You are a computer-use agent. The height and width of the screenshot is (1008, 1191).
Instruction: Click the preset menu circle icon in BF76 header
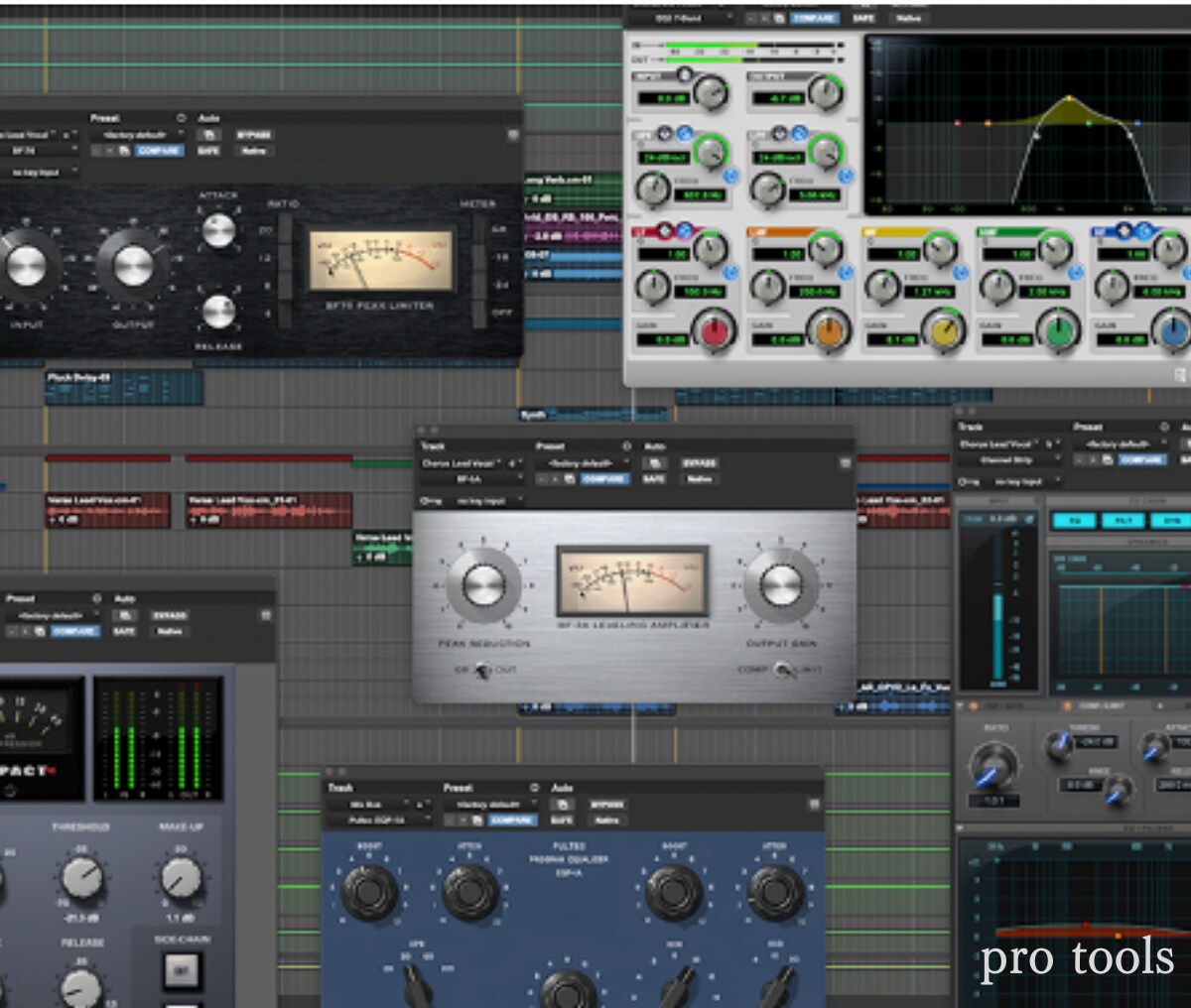(x=181, y=118)
